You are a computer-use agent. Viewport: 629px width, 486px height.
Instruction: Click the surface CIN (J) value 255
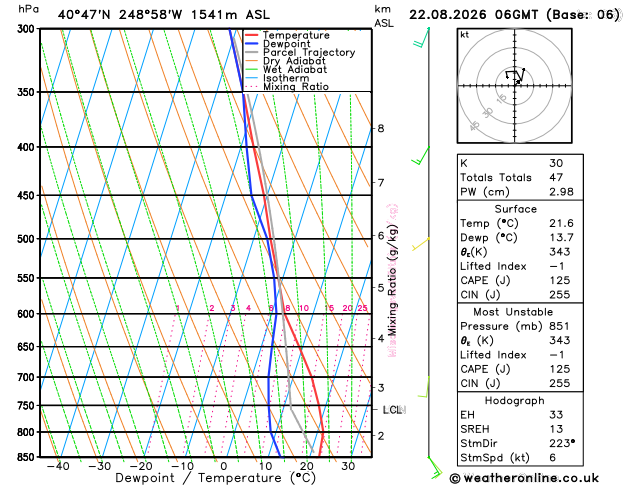pos(559,295)
